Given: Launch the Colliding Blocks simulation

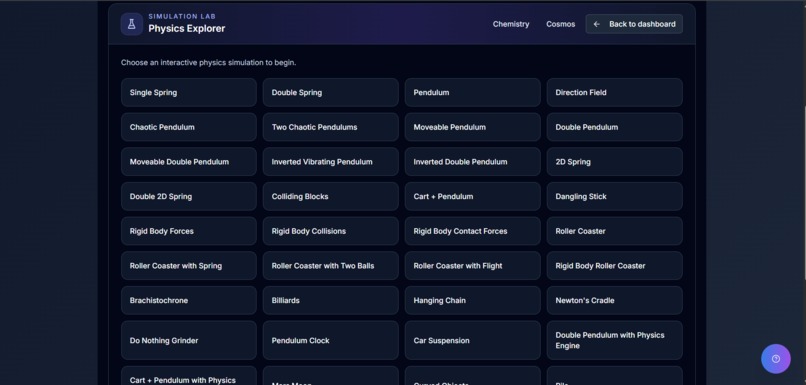Looking at the screenshot, I should tap(331, 196).
